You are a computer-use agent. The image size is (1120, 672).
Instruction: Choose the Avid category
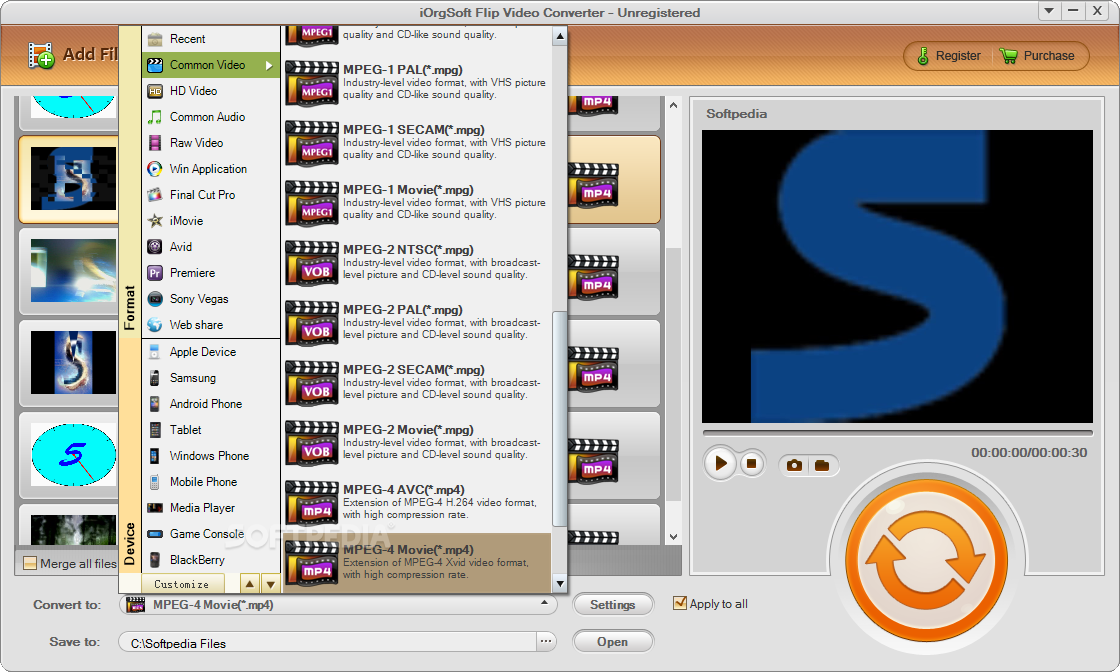(x=211, y=247)
